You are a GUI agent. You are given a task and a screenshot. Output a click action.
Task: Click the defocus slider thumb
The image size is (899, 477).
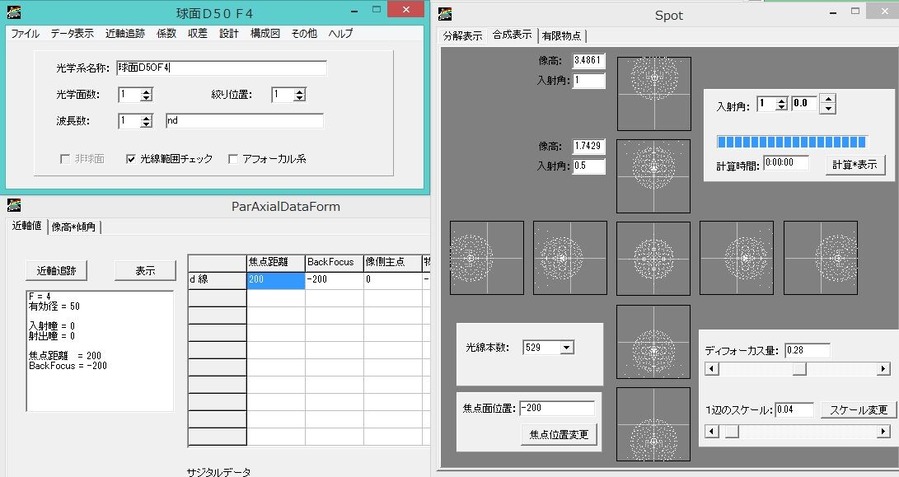click(799, 369)
